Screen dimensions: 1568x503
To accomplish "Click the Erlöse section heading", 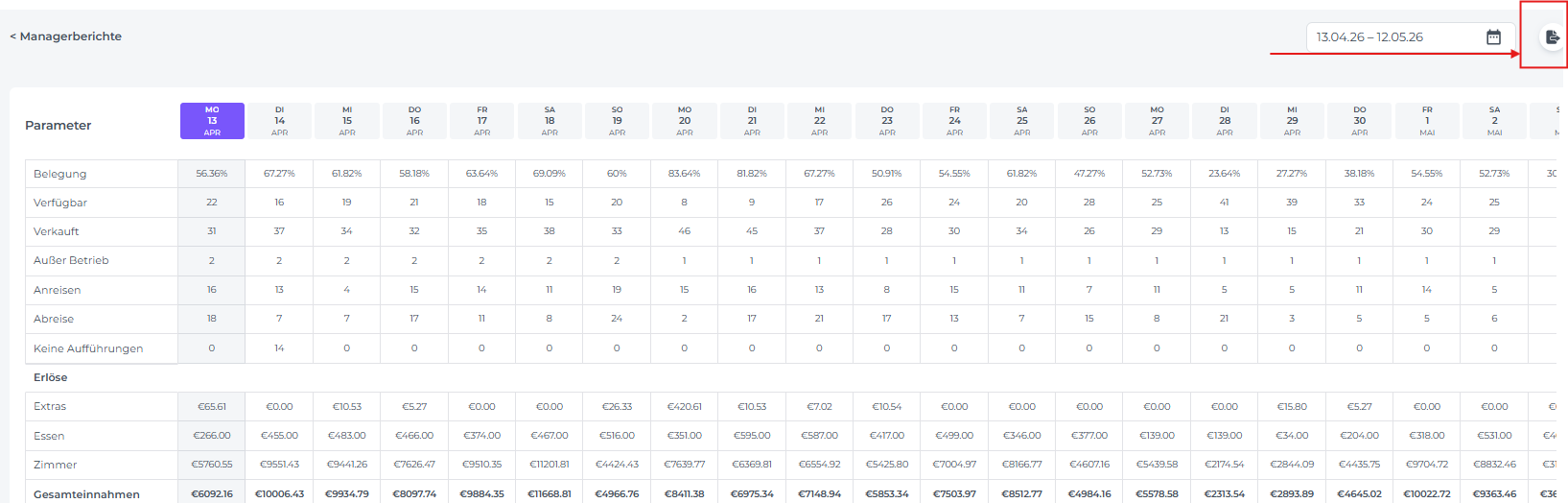I will [51, 377].
